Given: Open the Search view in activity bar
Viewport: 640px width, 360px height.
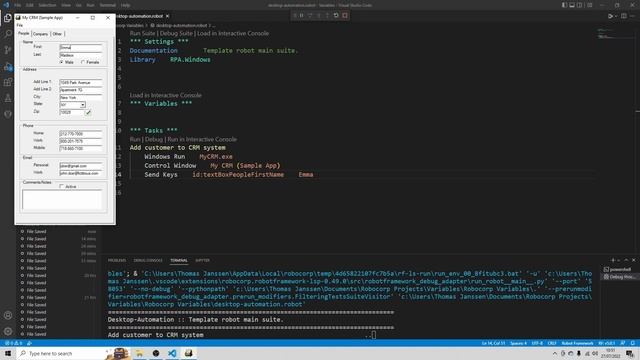Looking at the screenshot, I should point(8,34).
